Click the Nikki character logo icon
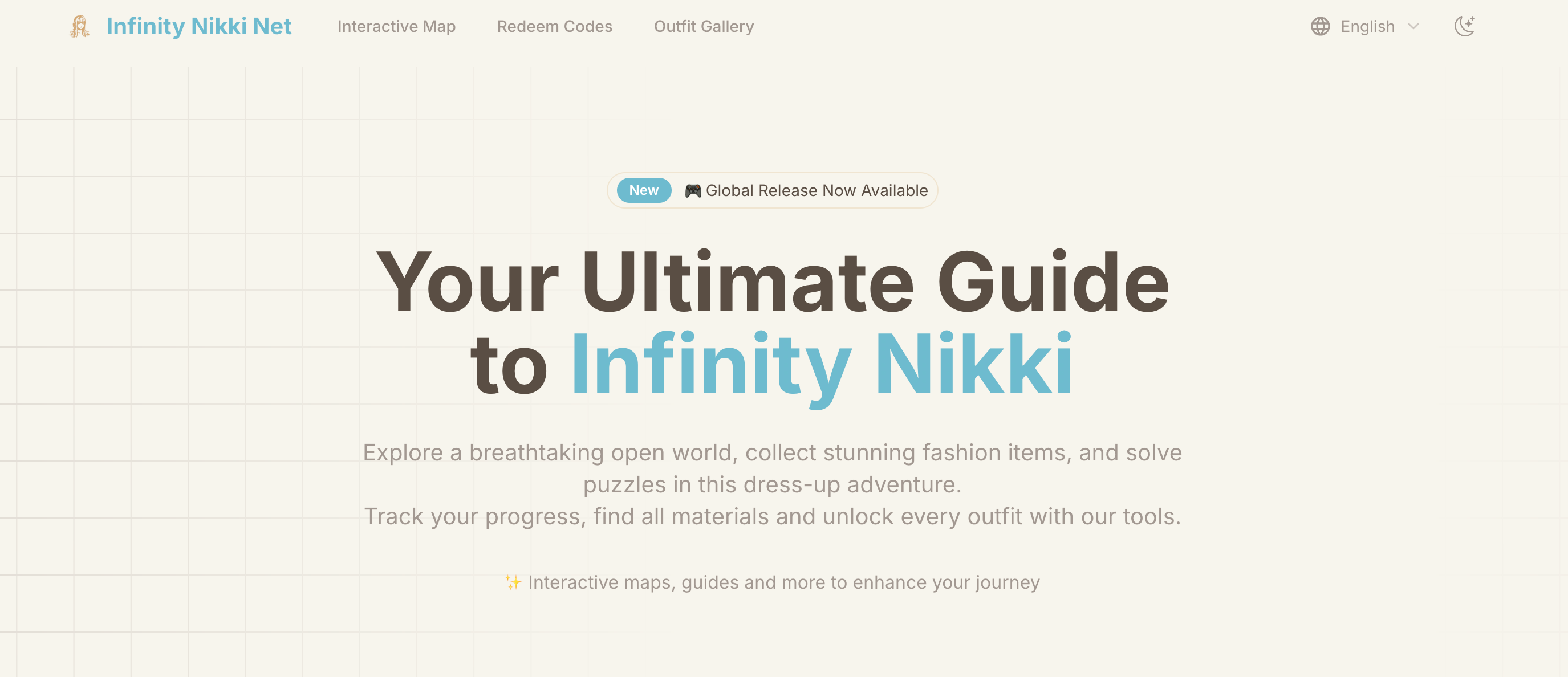 80,26
